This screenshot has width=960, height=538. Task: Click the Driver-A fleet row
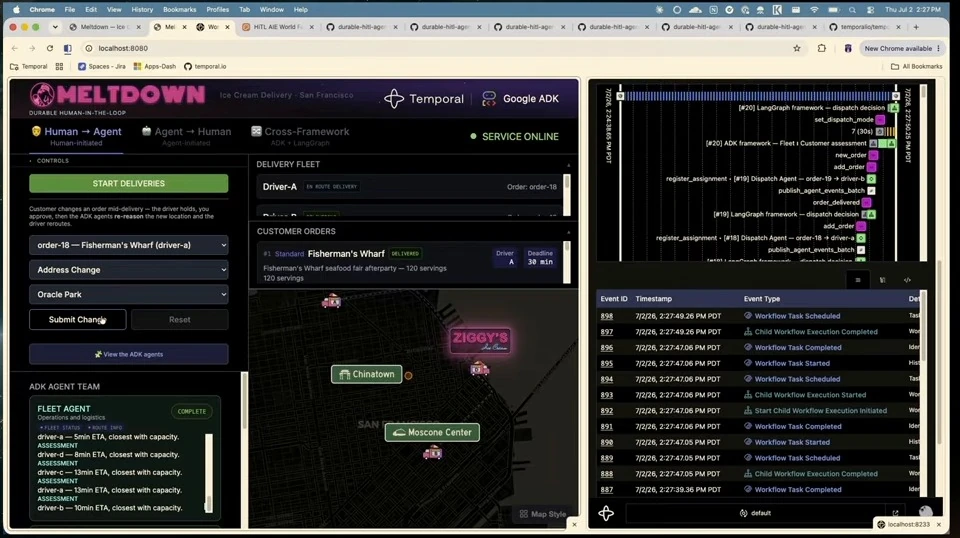click(410, 187)
